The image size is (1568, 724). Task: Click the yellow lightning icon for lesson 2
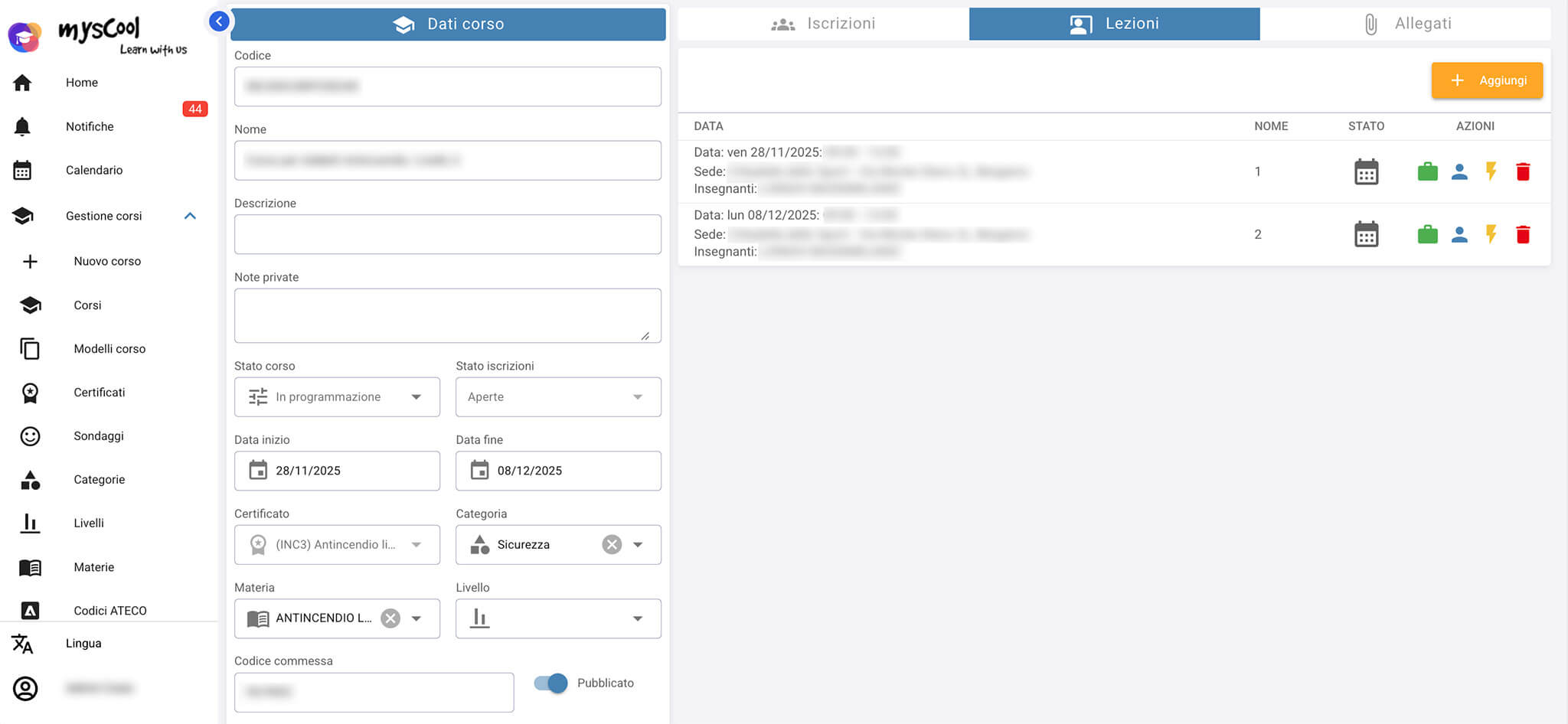[1491, 234]
